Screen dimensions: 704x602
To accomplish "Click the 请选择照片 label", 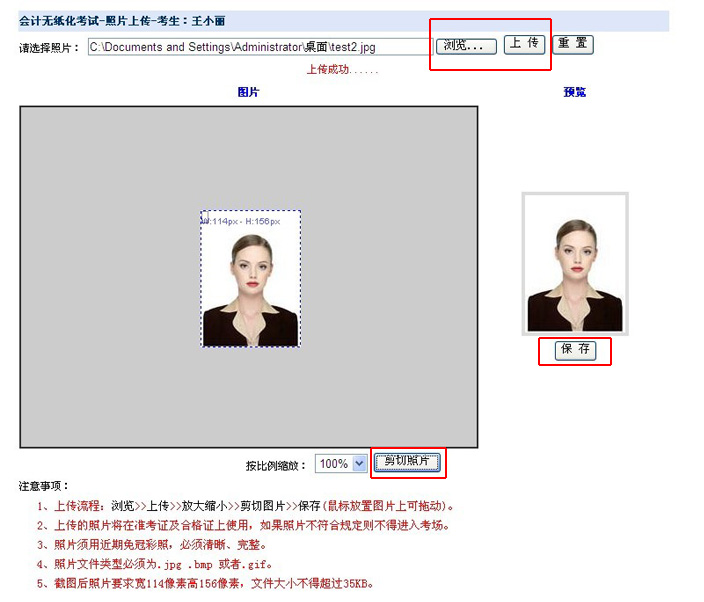I will (49, 48).
